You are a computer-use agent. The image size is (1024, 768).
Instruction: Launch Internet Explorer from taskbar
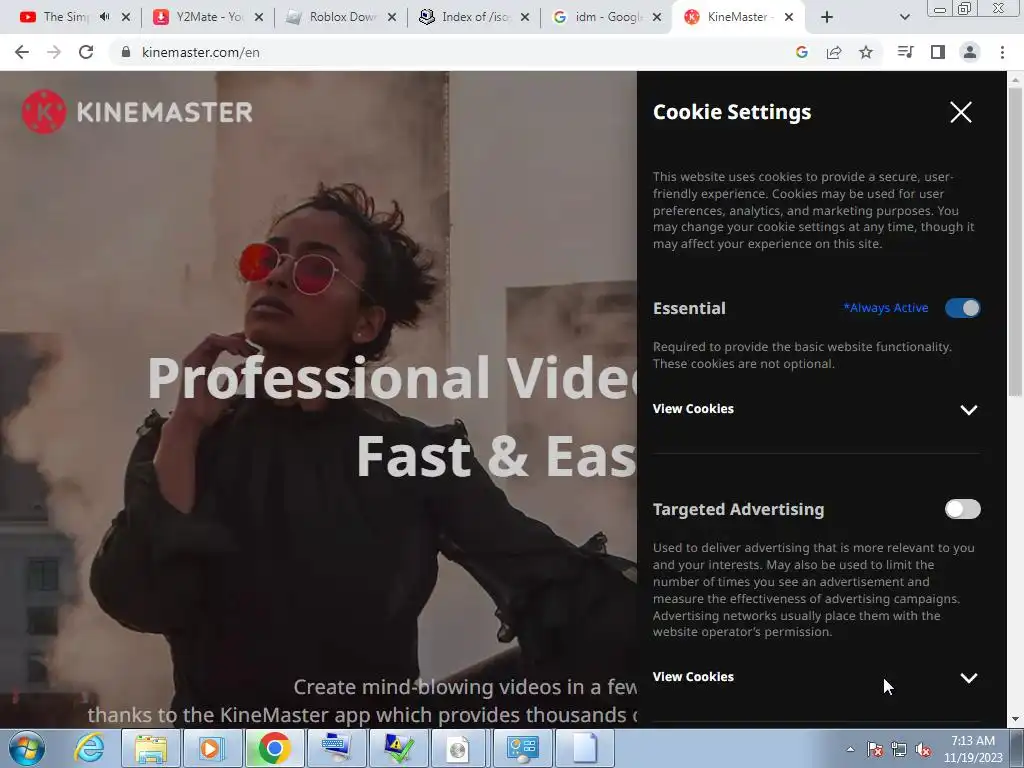coord(89,748)
